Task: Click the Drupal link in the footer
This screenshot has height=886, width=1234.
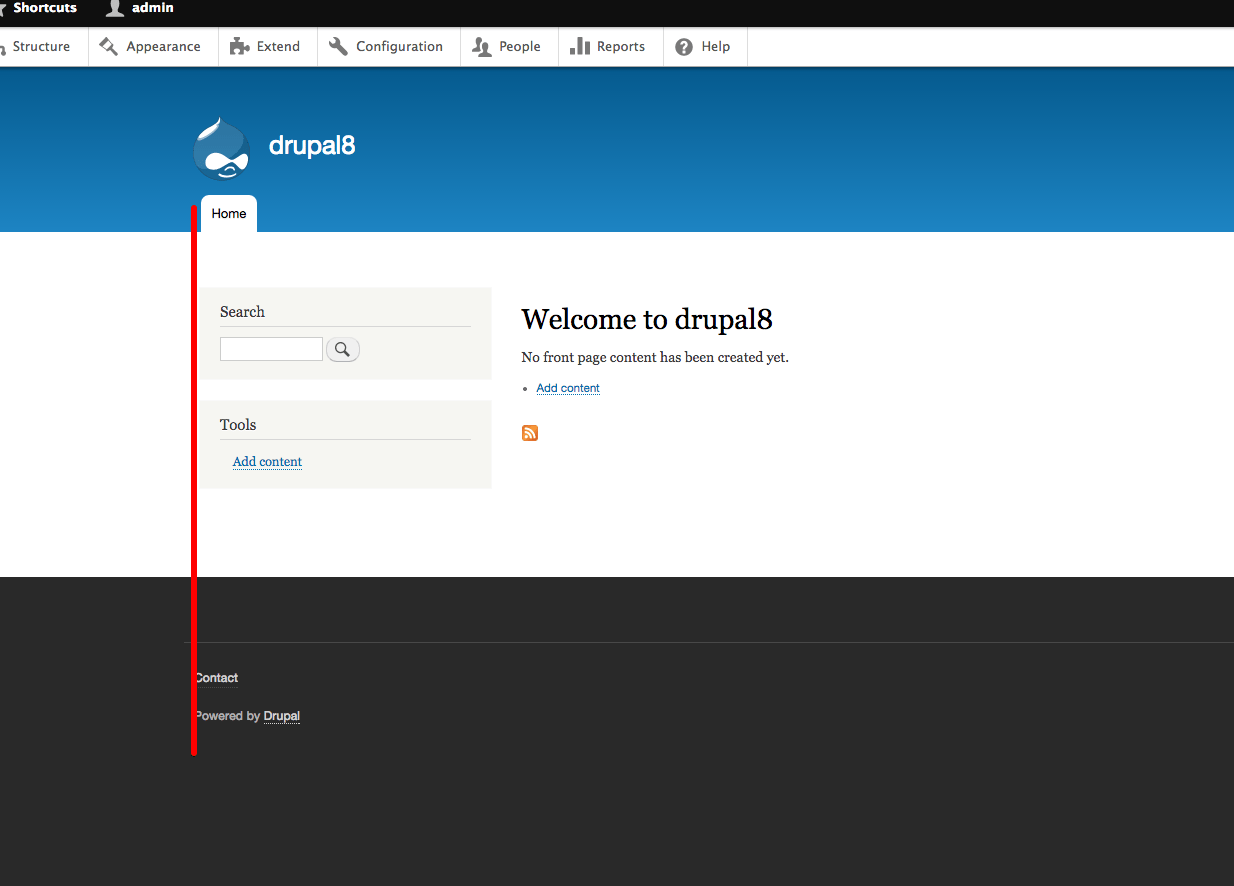Action: (x=281, y=716)
